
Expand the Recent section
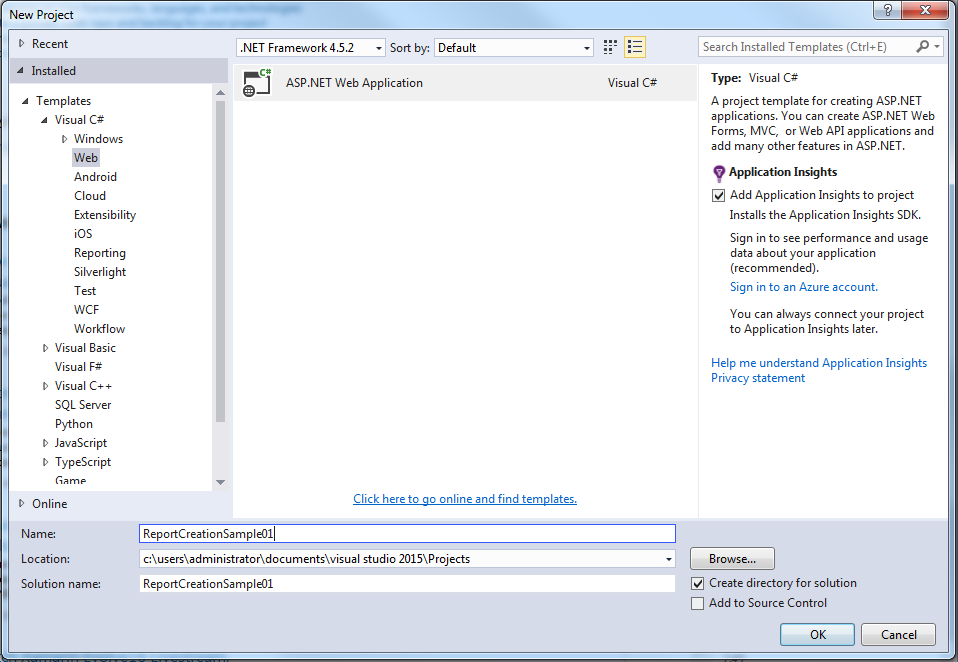click(x=21, y=43)
